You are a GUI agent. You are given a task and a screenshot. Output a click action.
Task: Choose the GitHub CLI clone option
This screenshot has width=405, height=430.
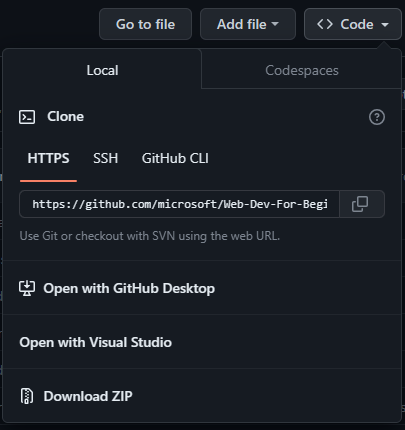pos(175,158)
